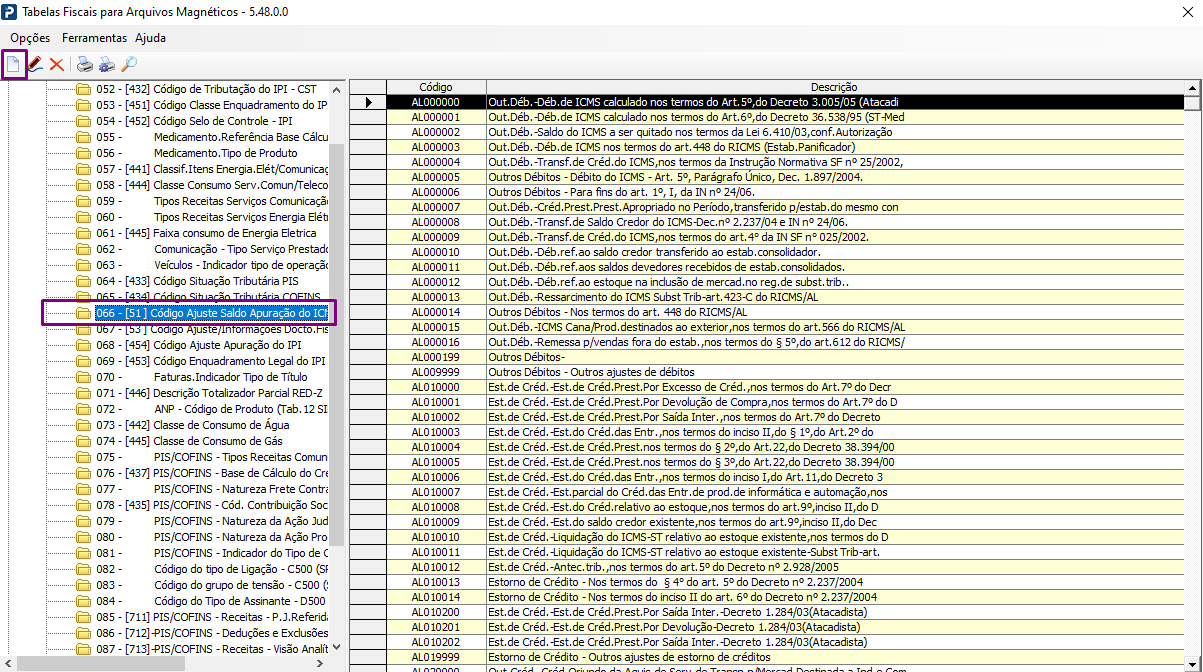Image resolution: width=1203 pixels, height=672 pixels.
Task: Click row selector arrow for AL000000
Action: 369,102
